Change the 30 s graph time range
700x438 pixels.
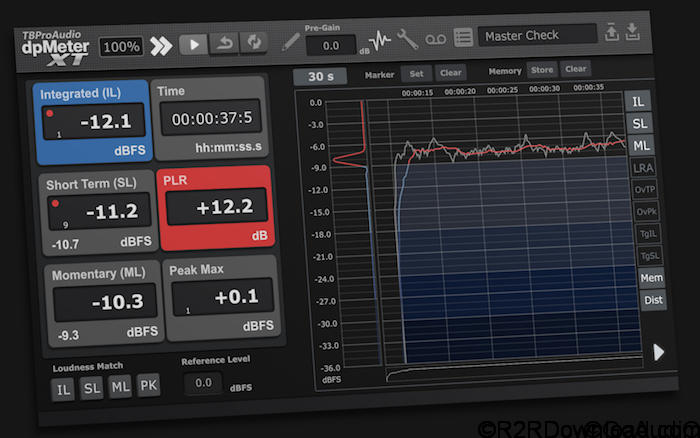(x=320, y=76)
